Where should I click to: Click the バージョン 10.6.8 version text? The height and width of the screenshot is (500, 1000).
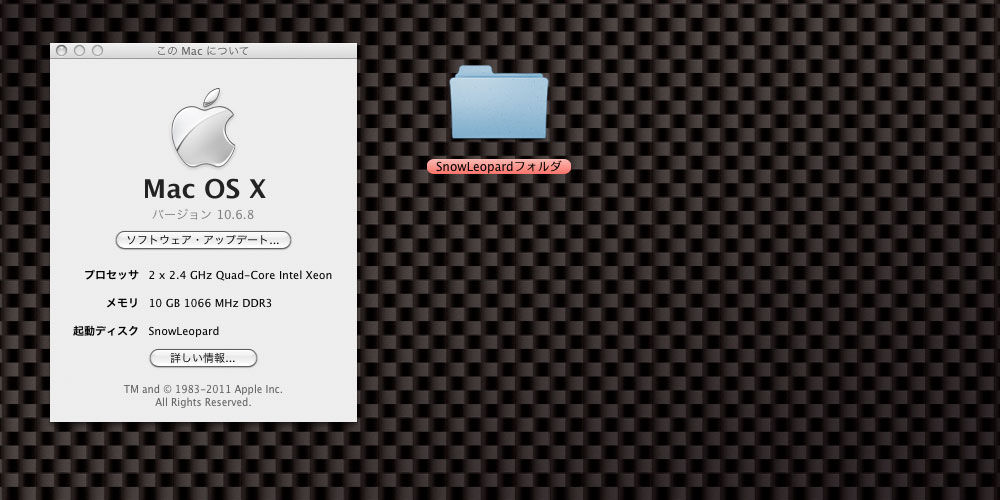203,214
